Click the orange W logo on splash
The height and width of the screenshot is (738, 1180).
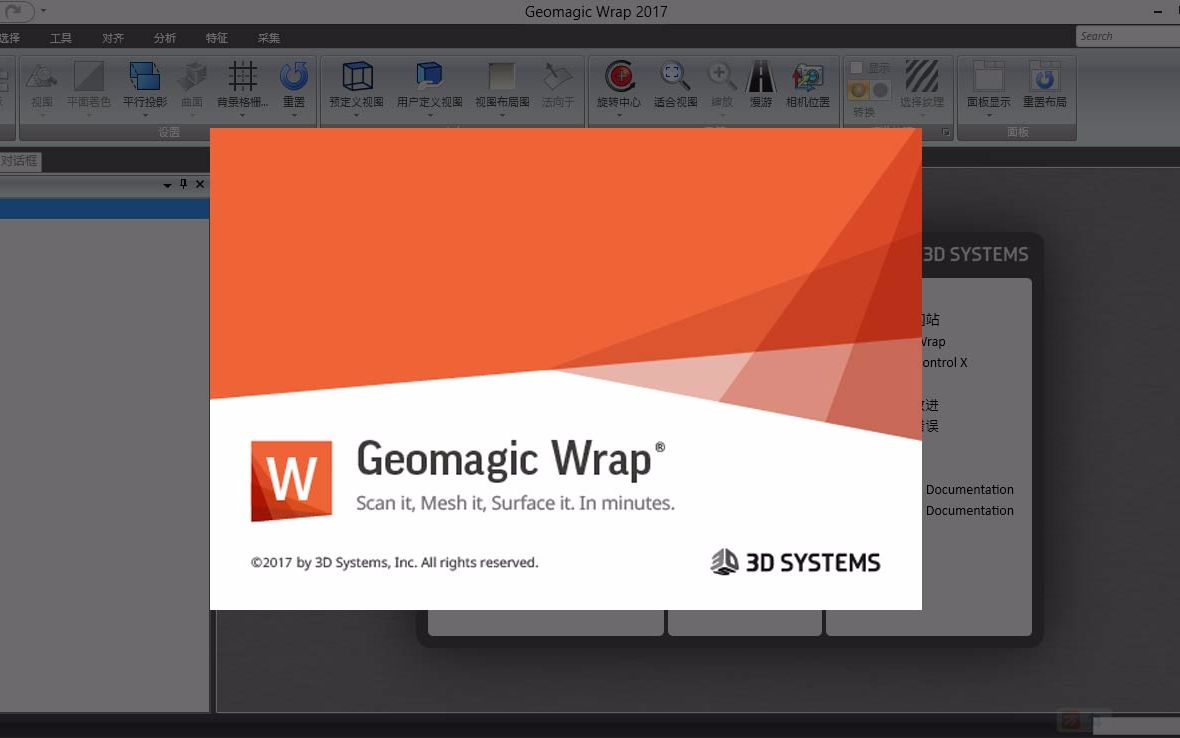click(x=291, y=481)
